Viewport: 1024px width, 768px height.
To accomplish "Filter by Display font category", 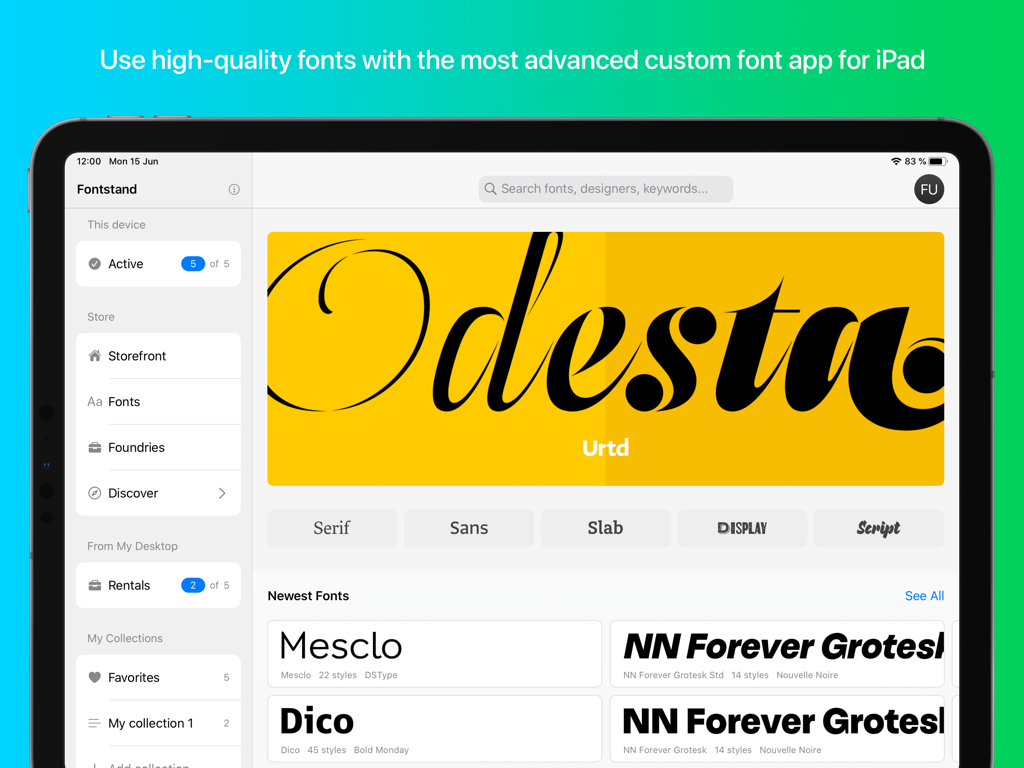I will (742, 528).
